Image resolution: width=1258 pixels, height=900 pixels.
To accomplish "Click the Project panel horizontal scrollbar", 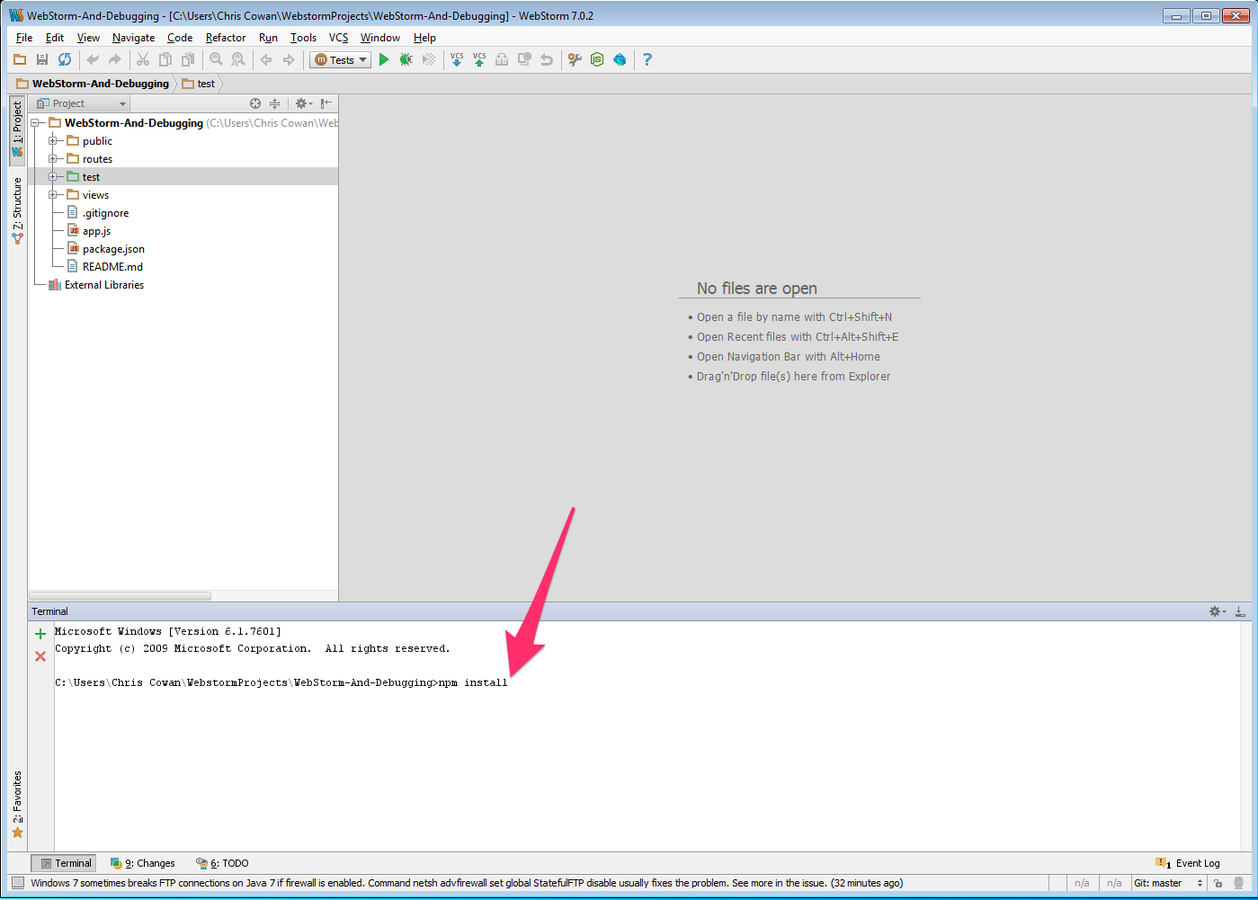I will click(x=121, y=596).
